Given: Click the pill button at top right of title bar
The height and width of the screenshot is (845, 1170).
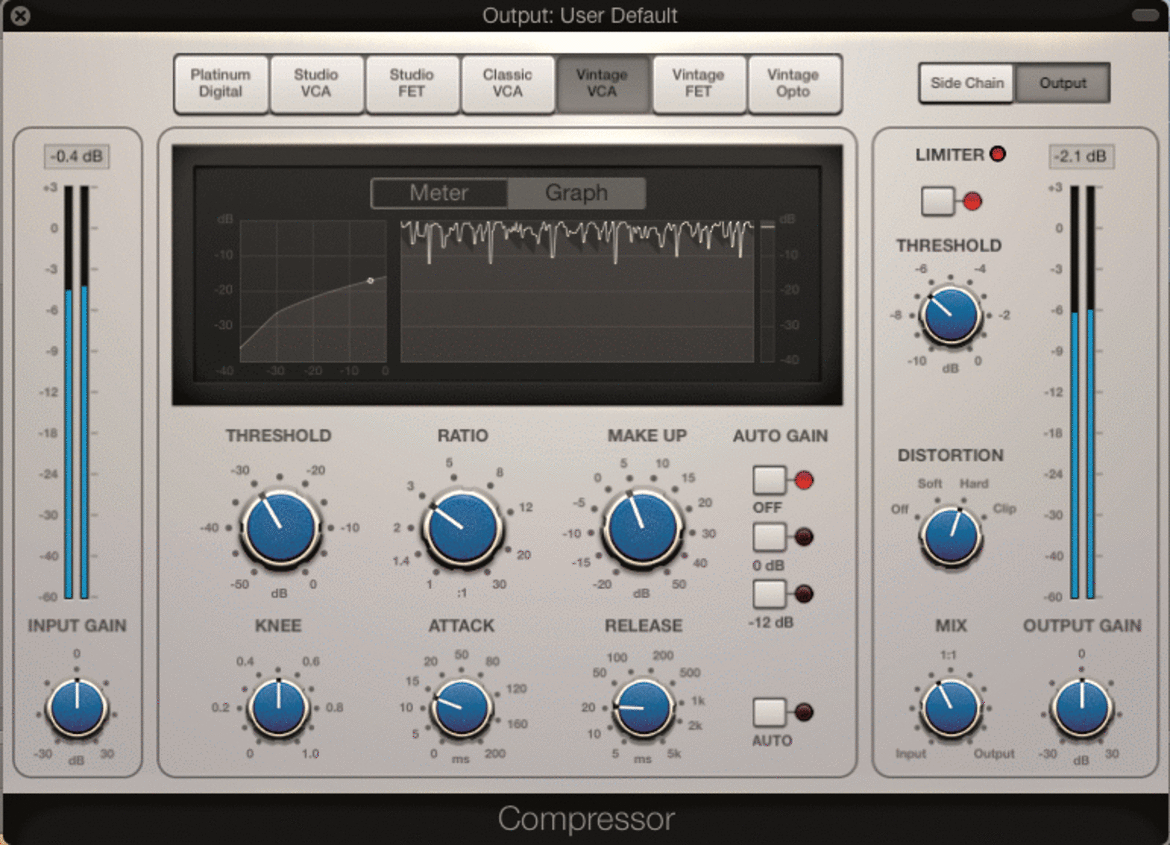Looking at the screenshot, I should (x=1145, y=15).
